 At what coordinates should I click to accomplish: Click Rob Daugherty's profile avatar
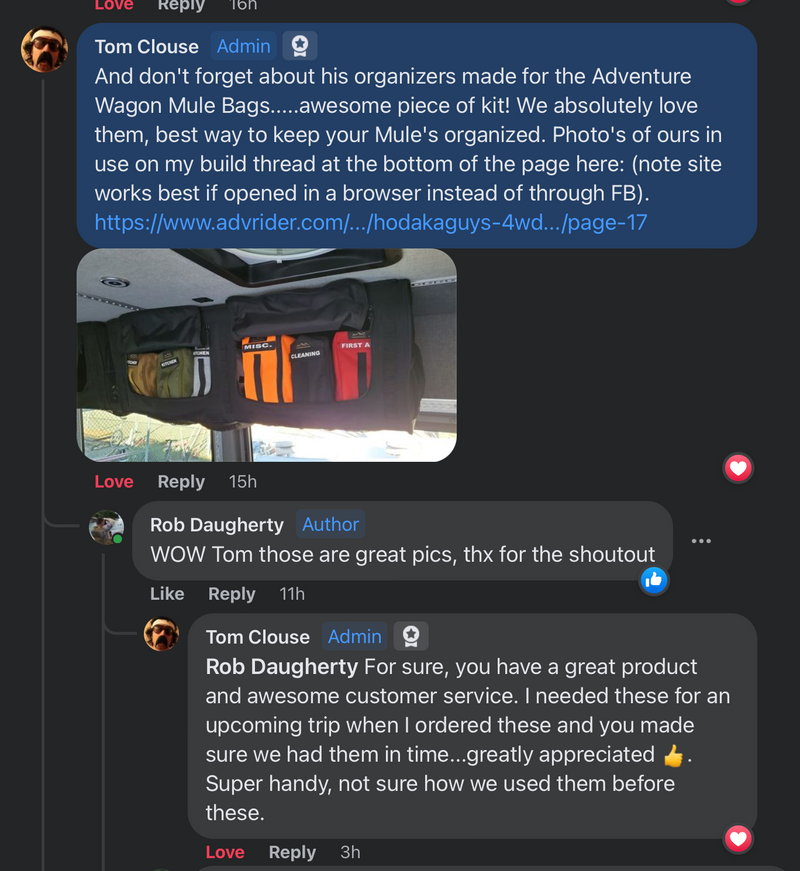106,528
